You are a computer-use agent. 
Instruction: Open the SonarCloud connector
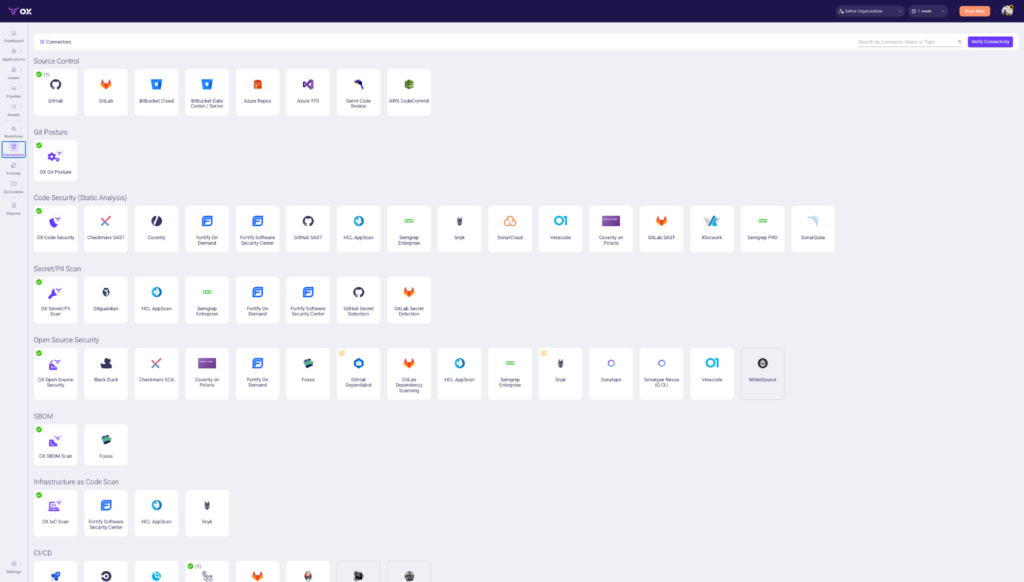(510, 229)
